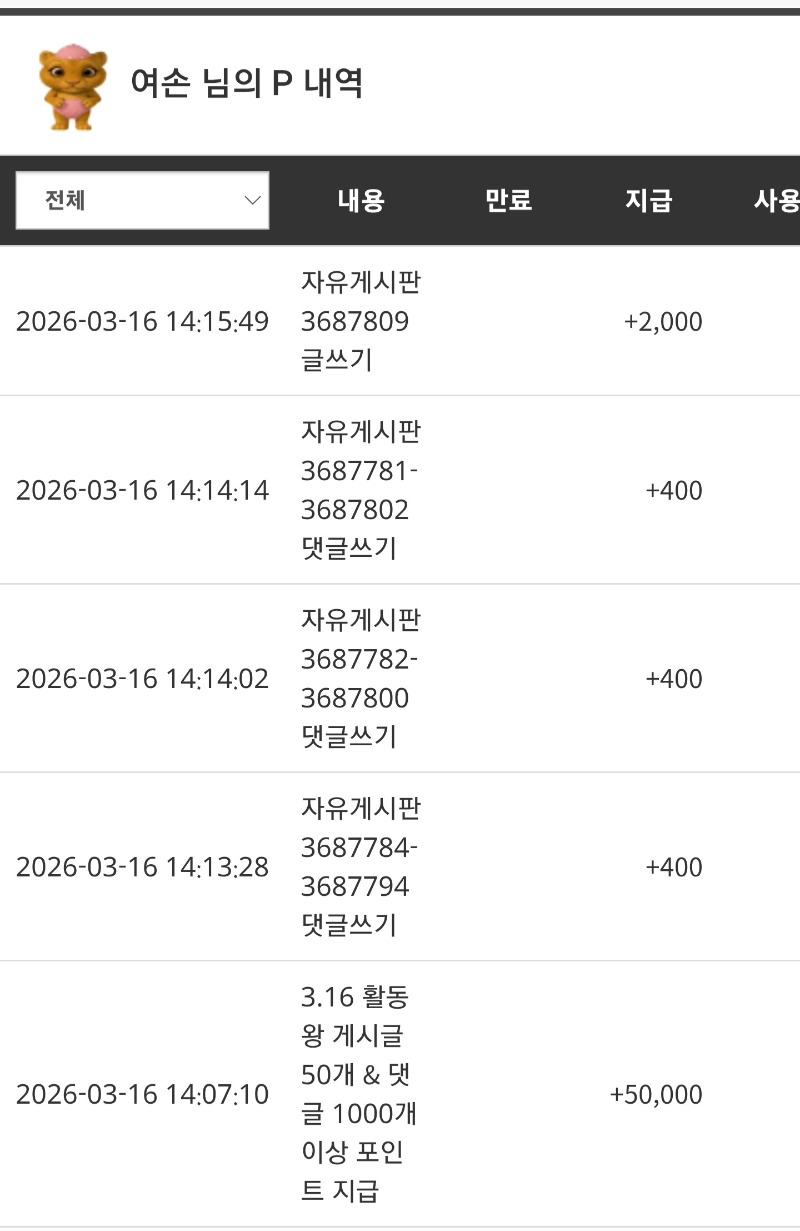Click the 여손 님의 P 내역 title
Screen dimensions: 800x1231
(246, 84)
